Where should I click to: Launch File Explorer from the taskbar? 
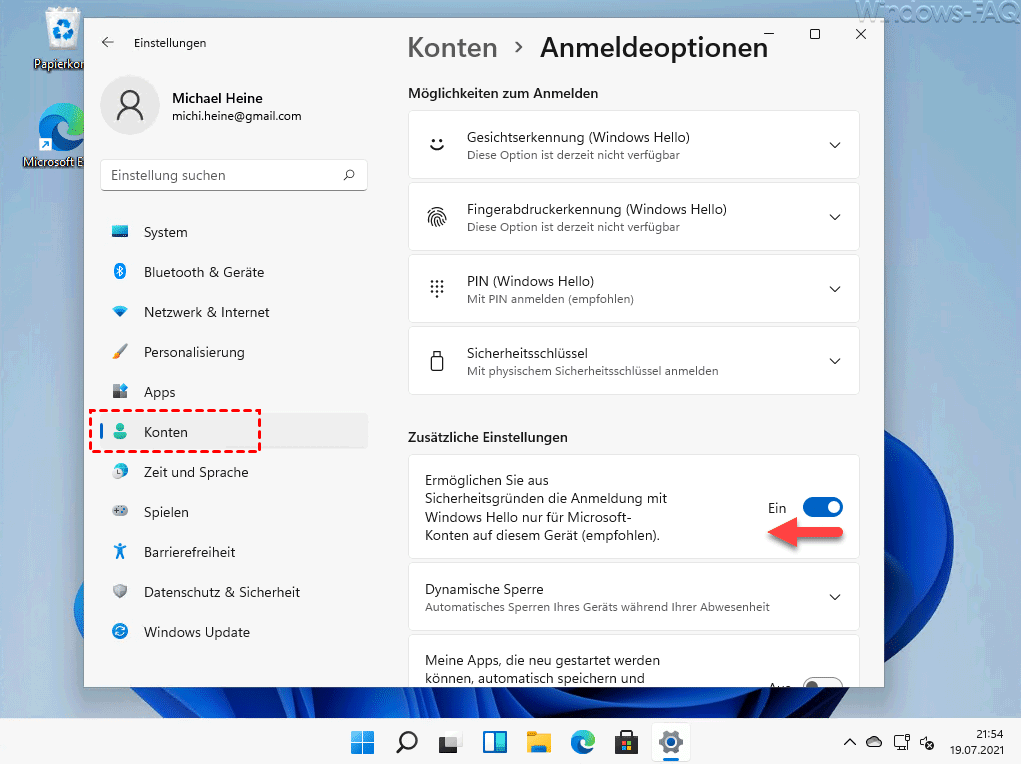click(538, 742)
